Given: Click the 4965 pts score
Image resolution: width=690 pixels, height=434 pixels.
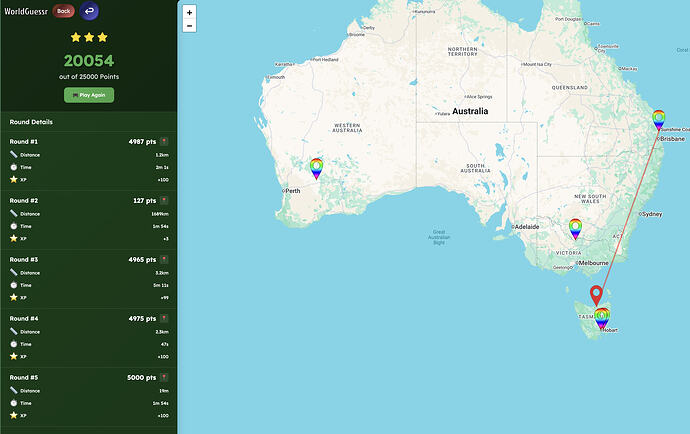Looking at the screenshot, I should click(142, 260).
